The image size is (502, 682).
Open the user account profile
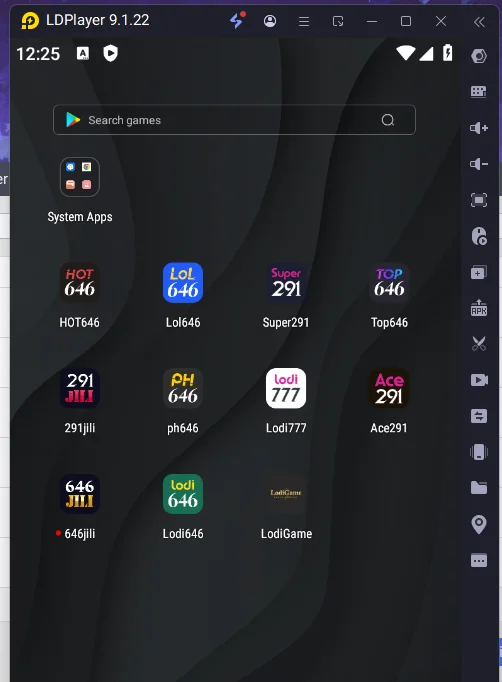point(270,21)
